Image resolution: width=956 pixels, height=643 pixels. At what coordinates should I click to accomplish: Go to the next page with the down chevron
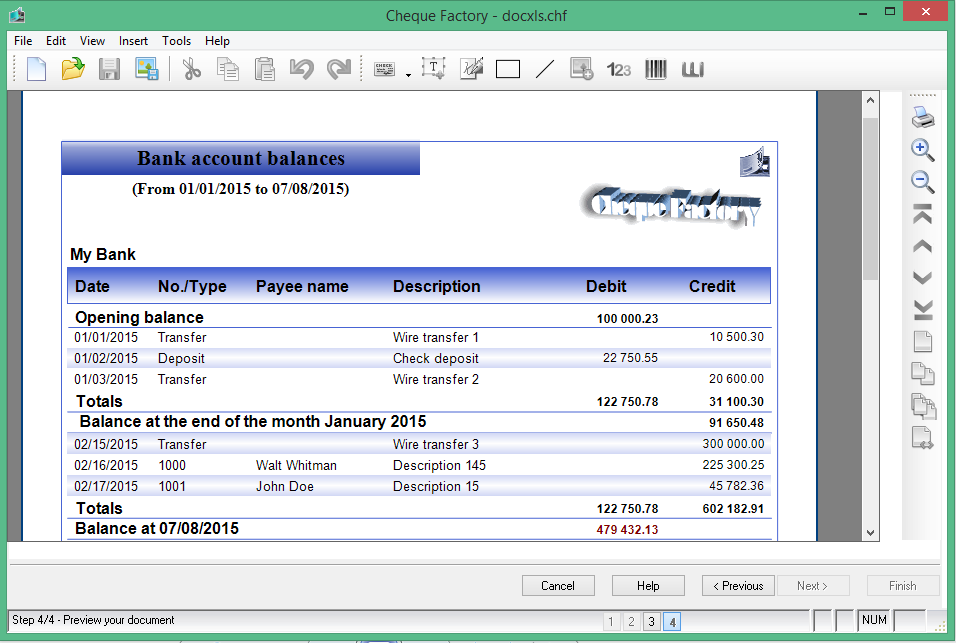pyautogui.click(x=922, y=277)
